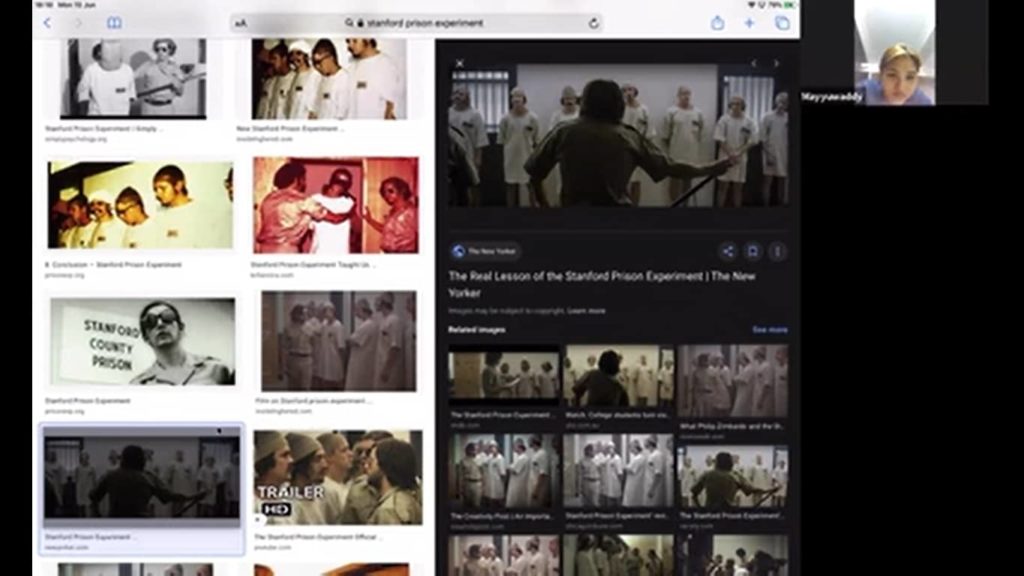The image size is (1024, 576).
Task: Visit The New Yorker source chip
Action: coord(485,251)
